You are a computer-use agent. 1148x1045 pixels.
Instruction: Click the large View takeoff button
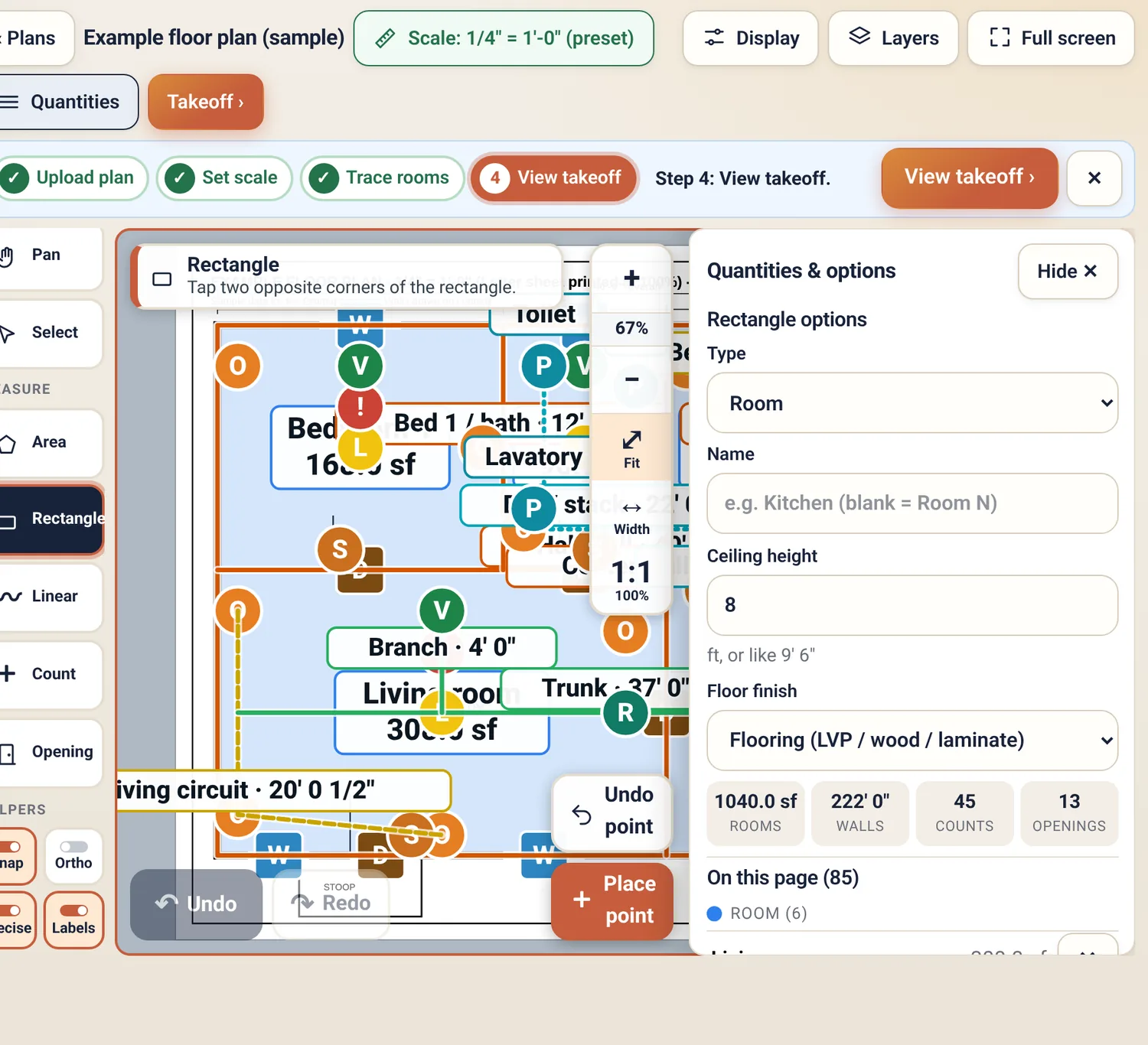tap(970, 177)
